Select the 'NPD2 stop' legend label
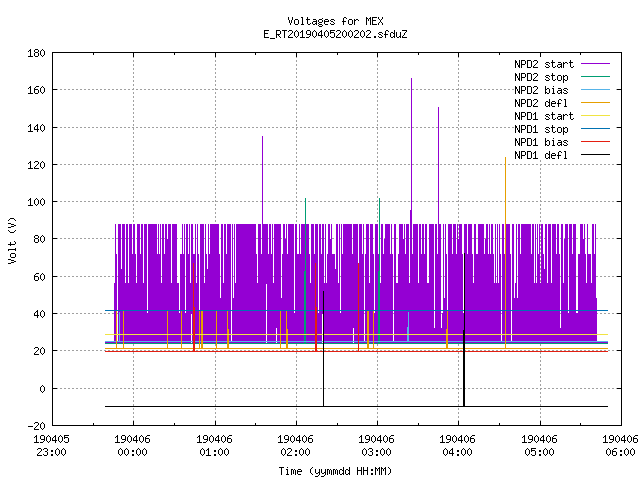640x480 pixels. [541, 77]
